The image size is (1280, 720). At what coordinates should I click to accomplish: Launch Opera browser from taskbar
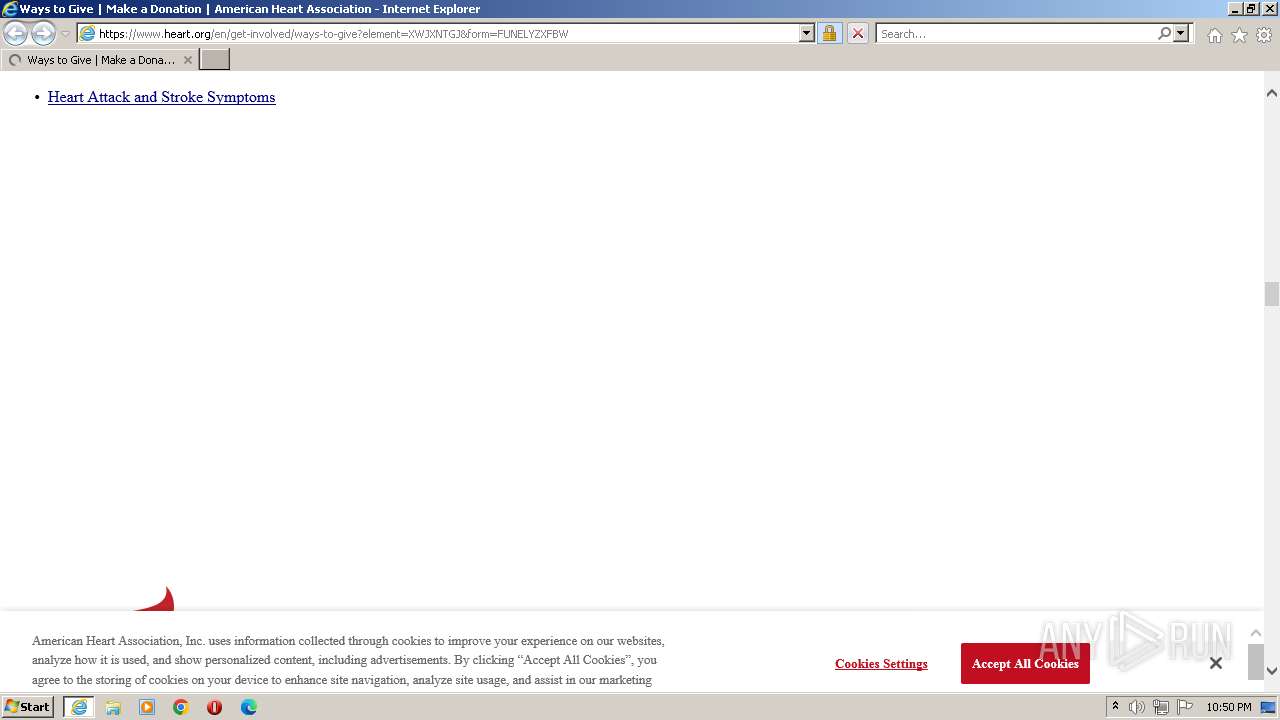[214, 707]
